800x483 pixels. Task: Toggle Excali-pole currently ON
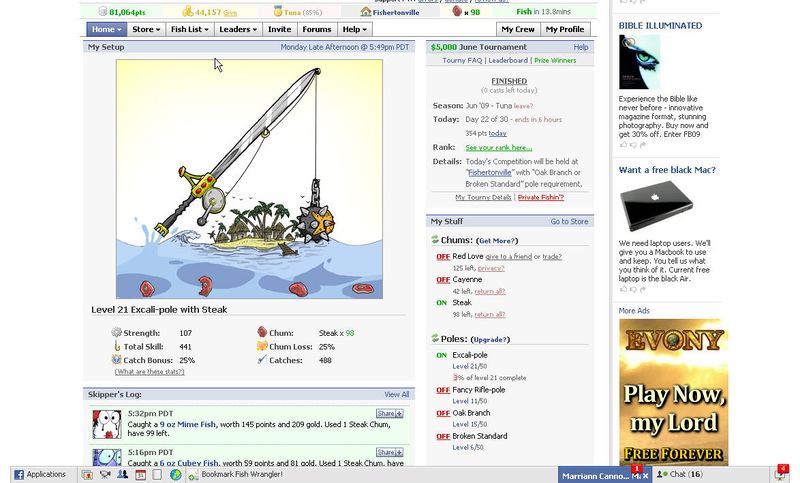coord(442,355)
